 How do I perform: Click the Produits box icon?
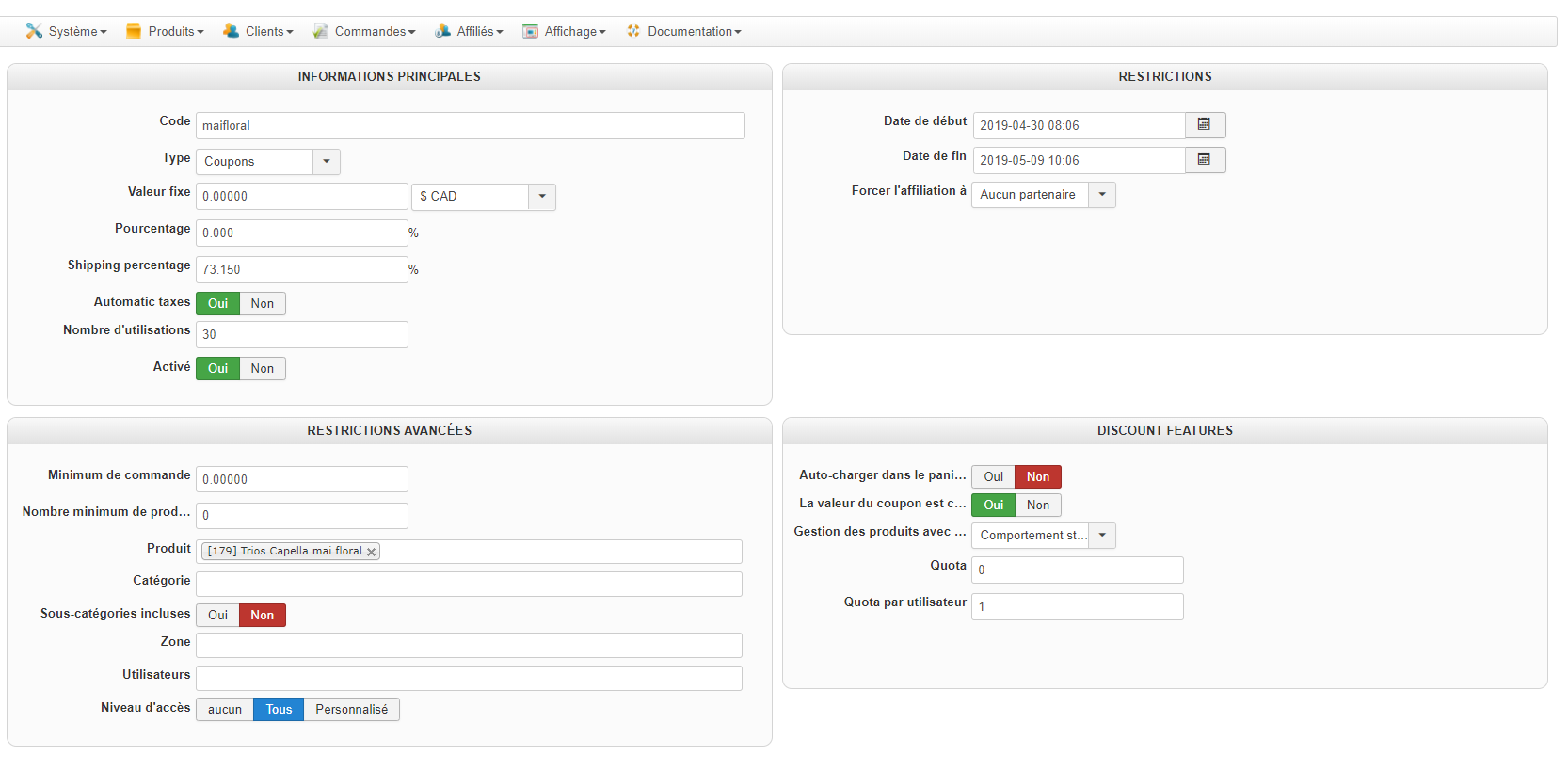[134, 31]
